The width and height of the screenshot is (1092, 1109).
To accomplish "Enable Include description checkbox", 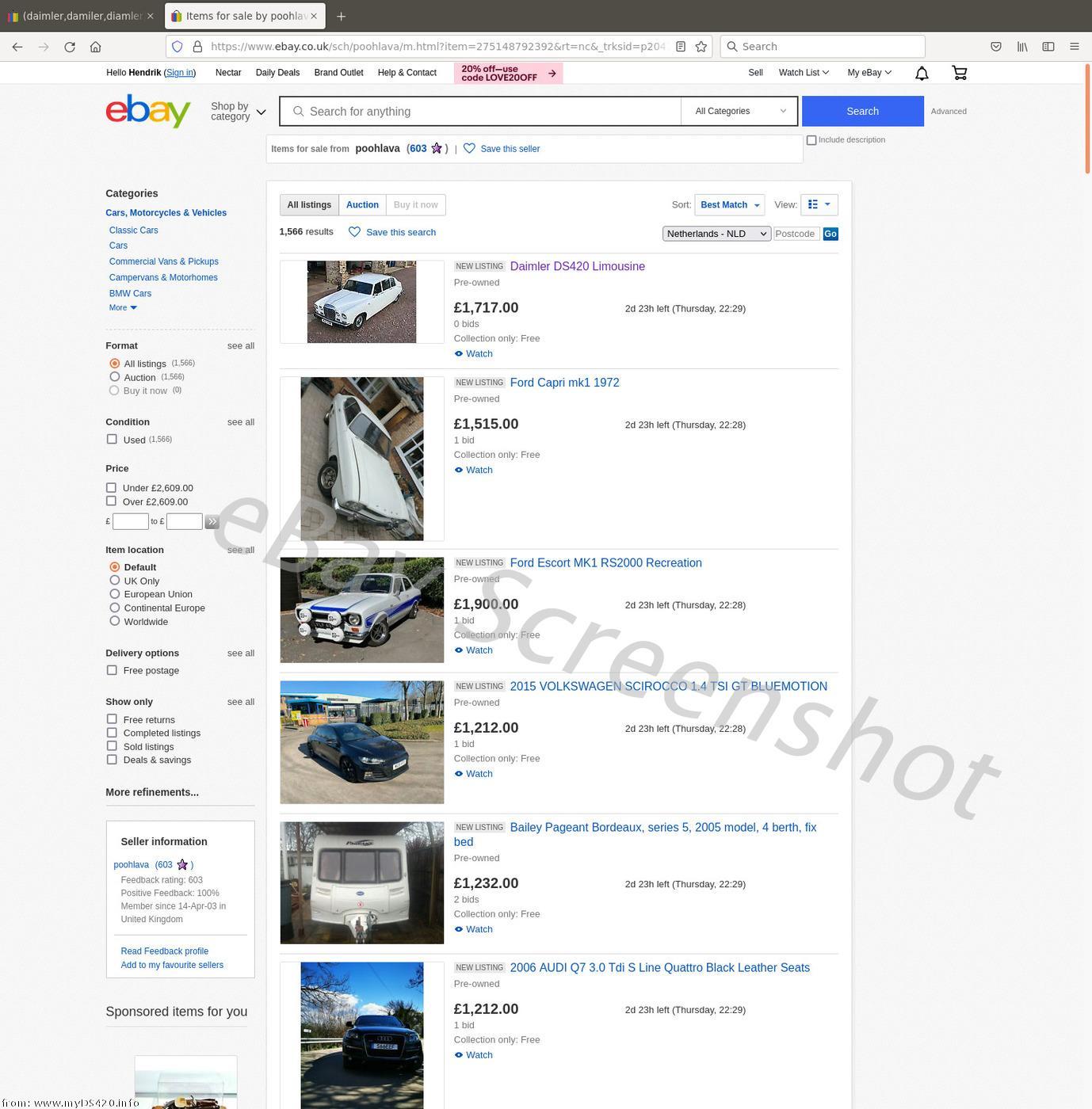I will (811, 140).
